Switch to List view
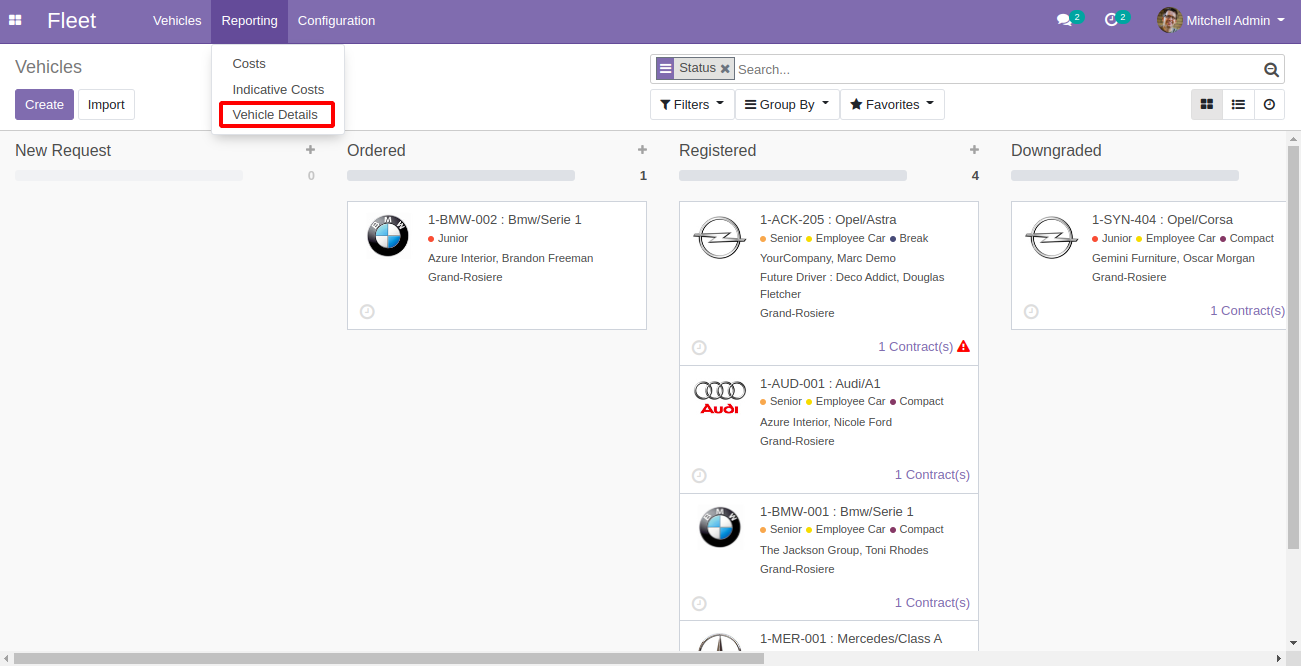1301x666 pixels. pos(1238,104)
